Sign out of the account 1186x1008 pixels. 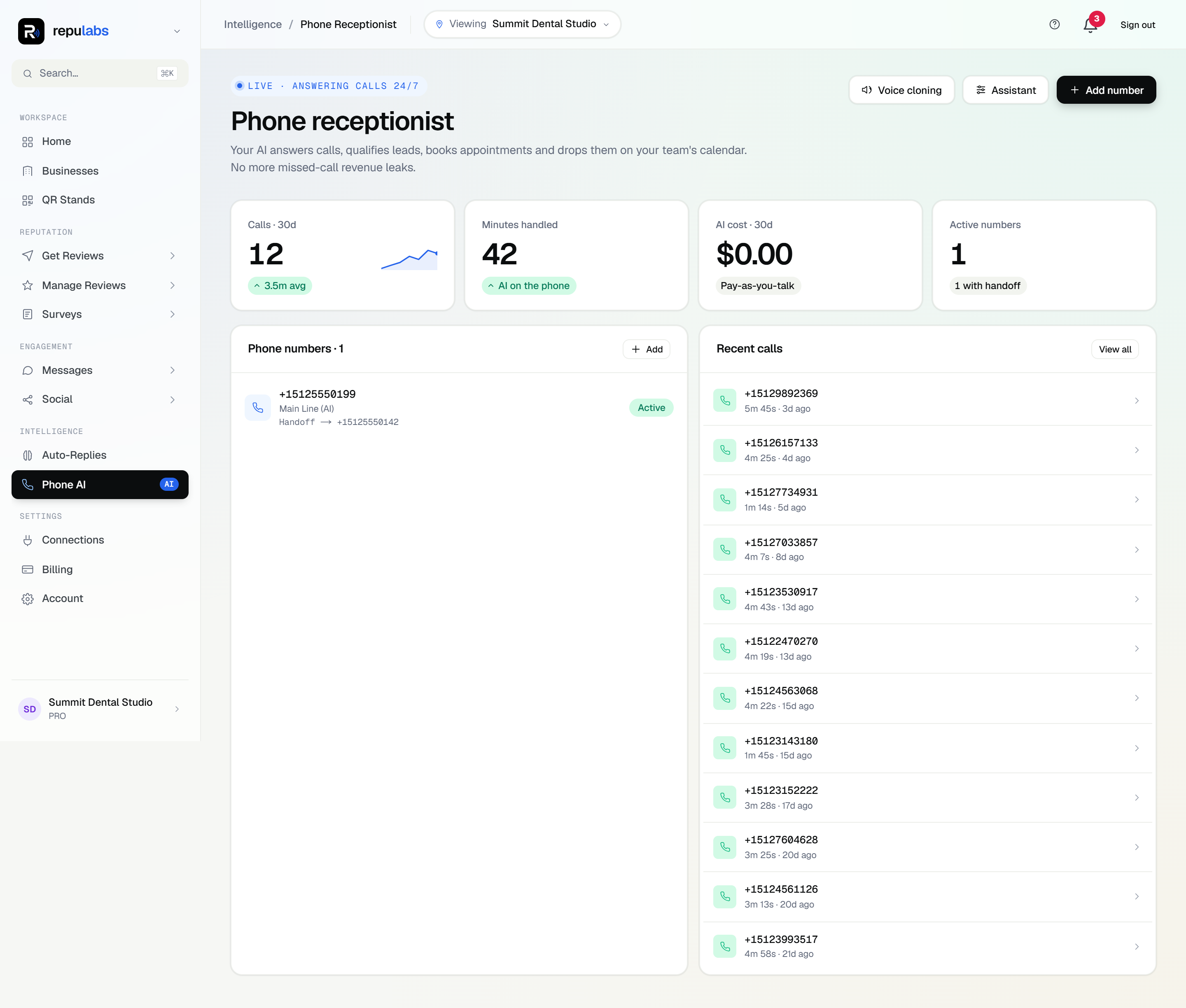(1137, 25)
